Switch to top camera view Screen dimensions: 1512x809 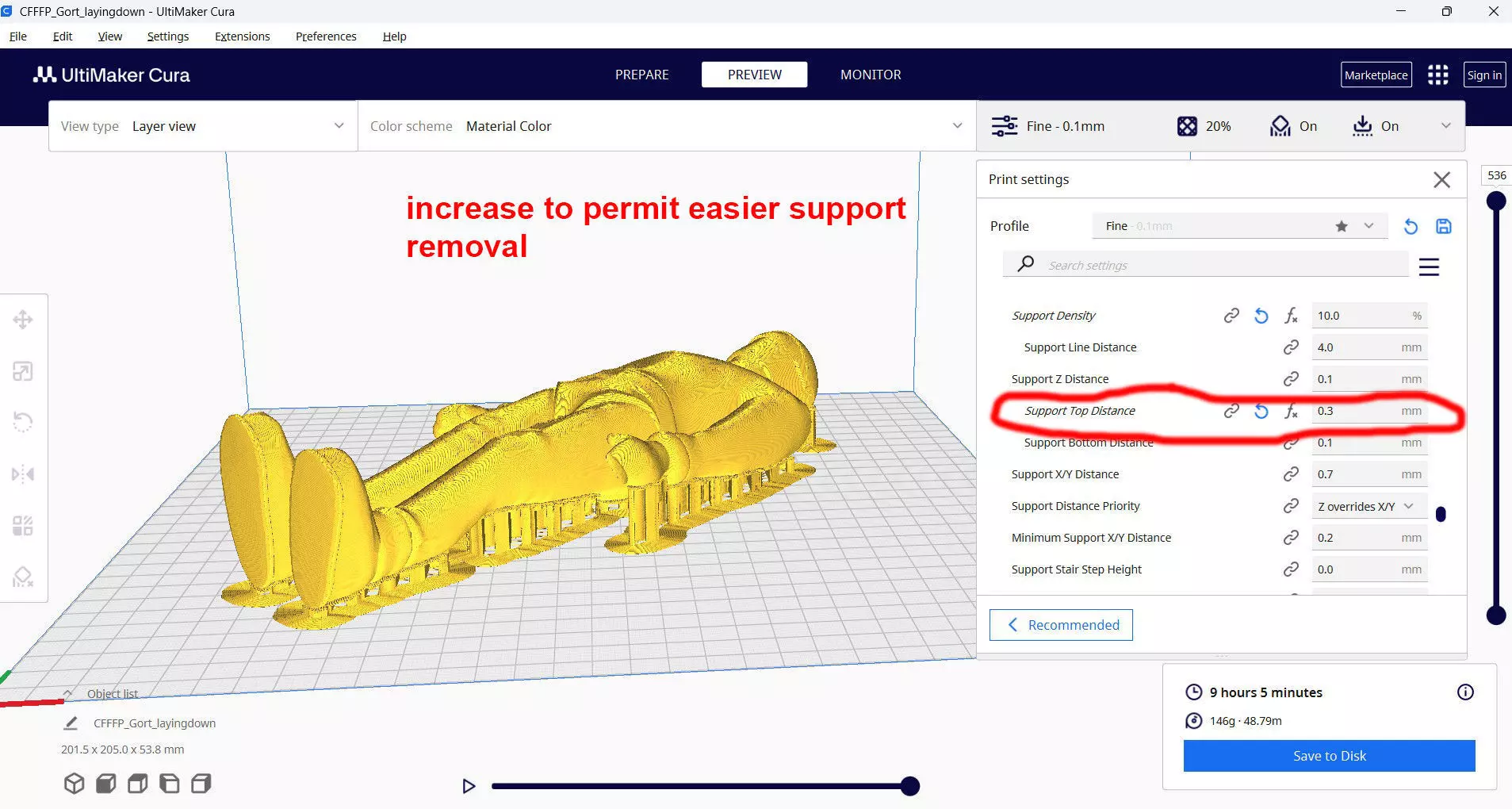137,784
